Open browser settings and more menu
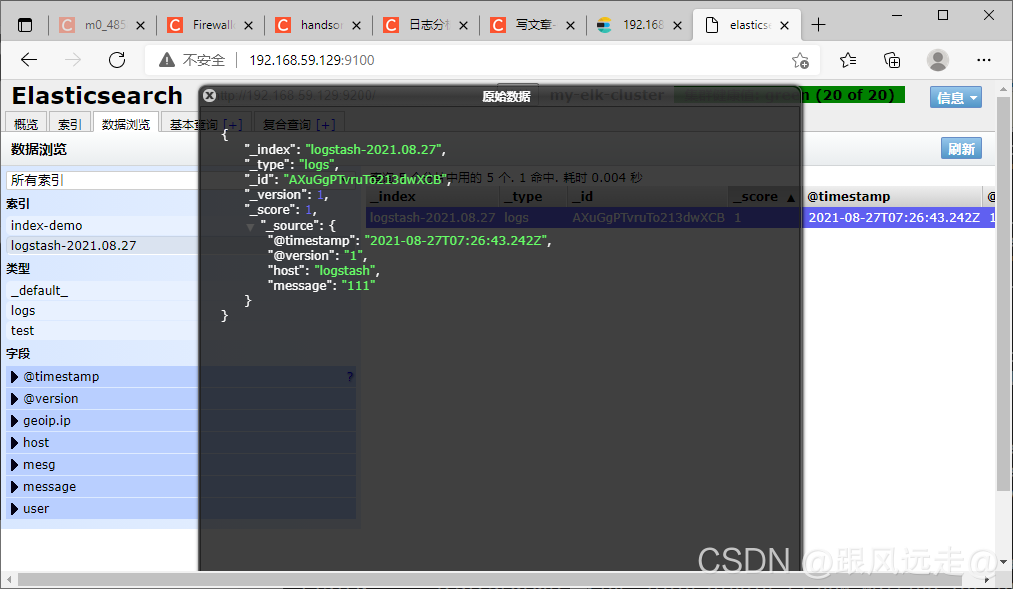The width and height of the screenshot is (1013, 589). click(x=983, y=60)
